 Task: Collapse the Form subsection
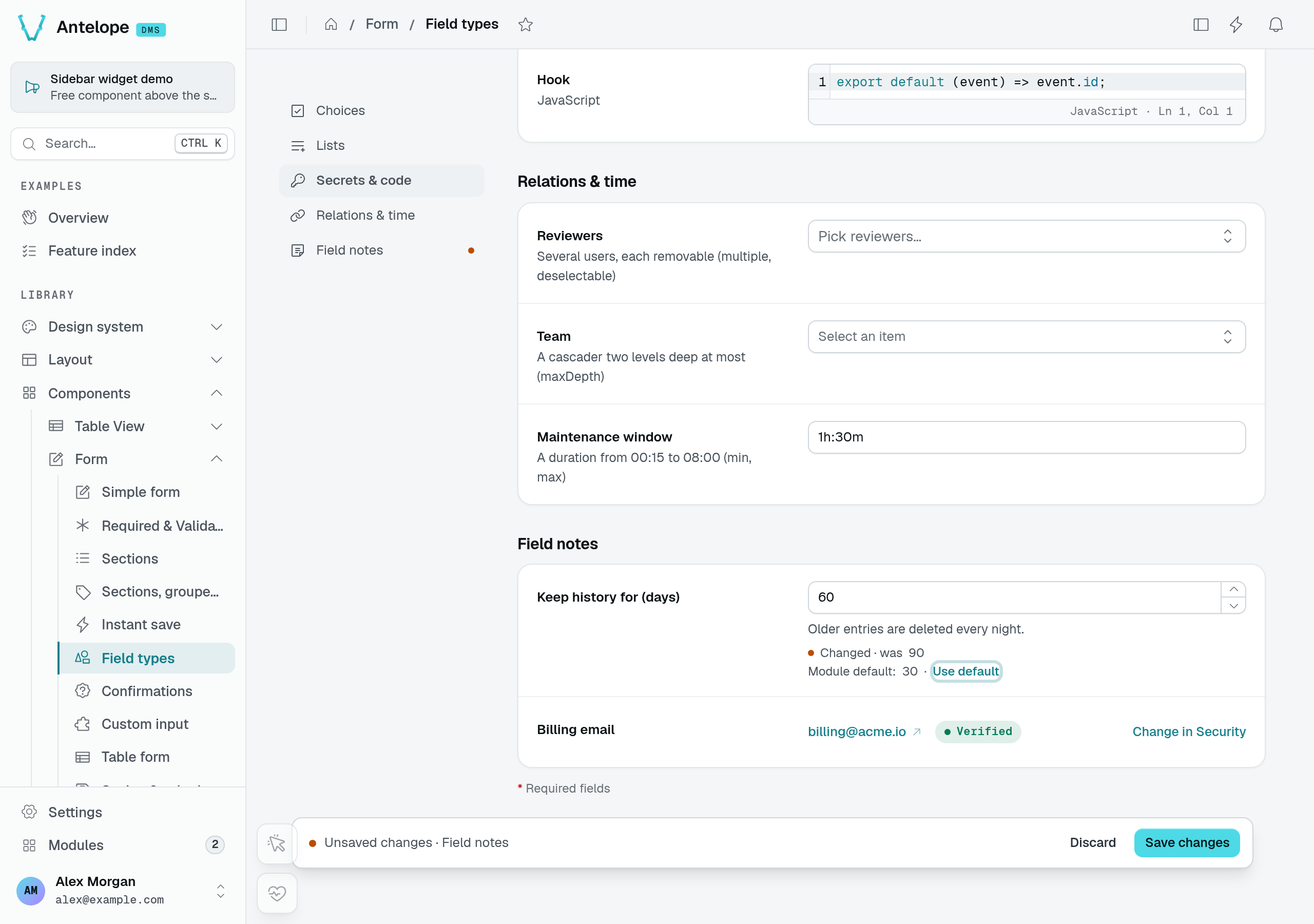(136, 459)
